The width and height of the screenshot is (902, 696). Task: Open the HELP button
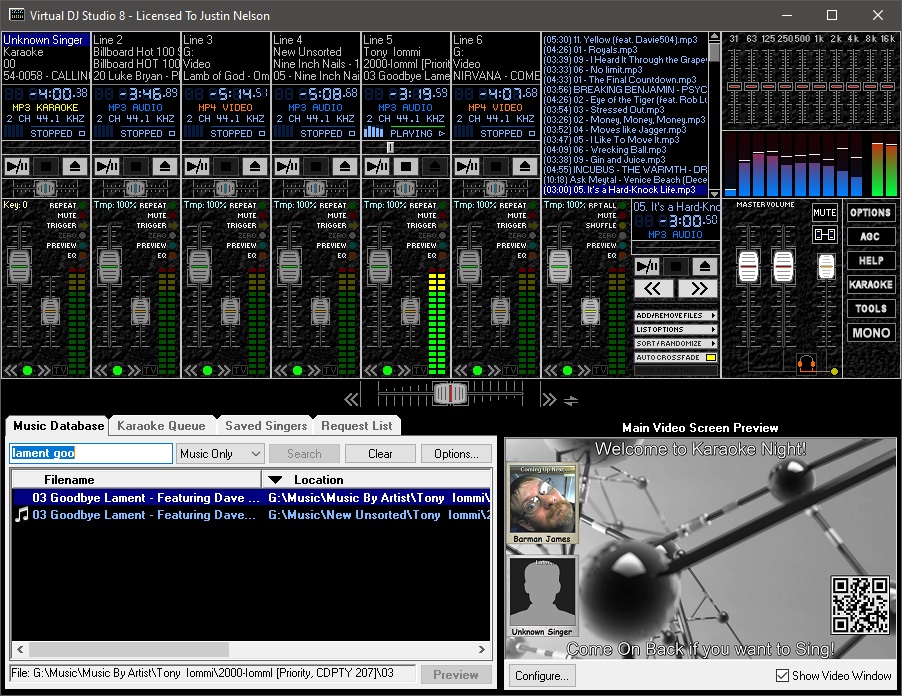point(870,261)
